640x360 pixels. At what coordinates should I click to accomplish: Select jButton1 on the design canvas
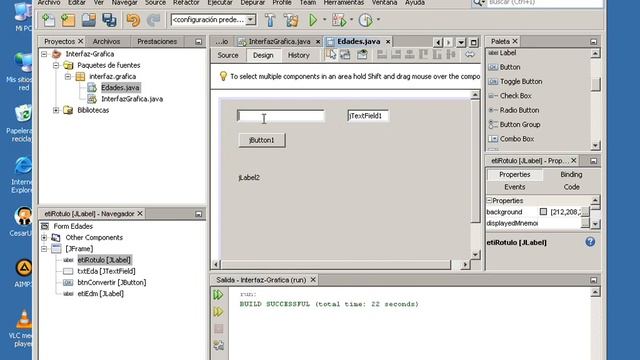tap(262, 140)
